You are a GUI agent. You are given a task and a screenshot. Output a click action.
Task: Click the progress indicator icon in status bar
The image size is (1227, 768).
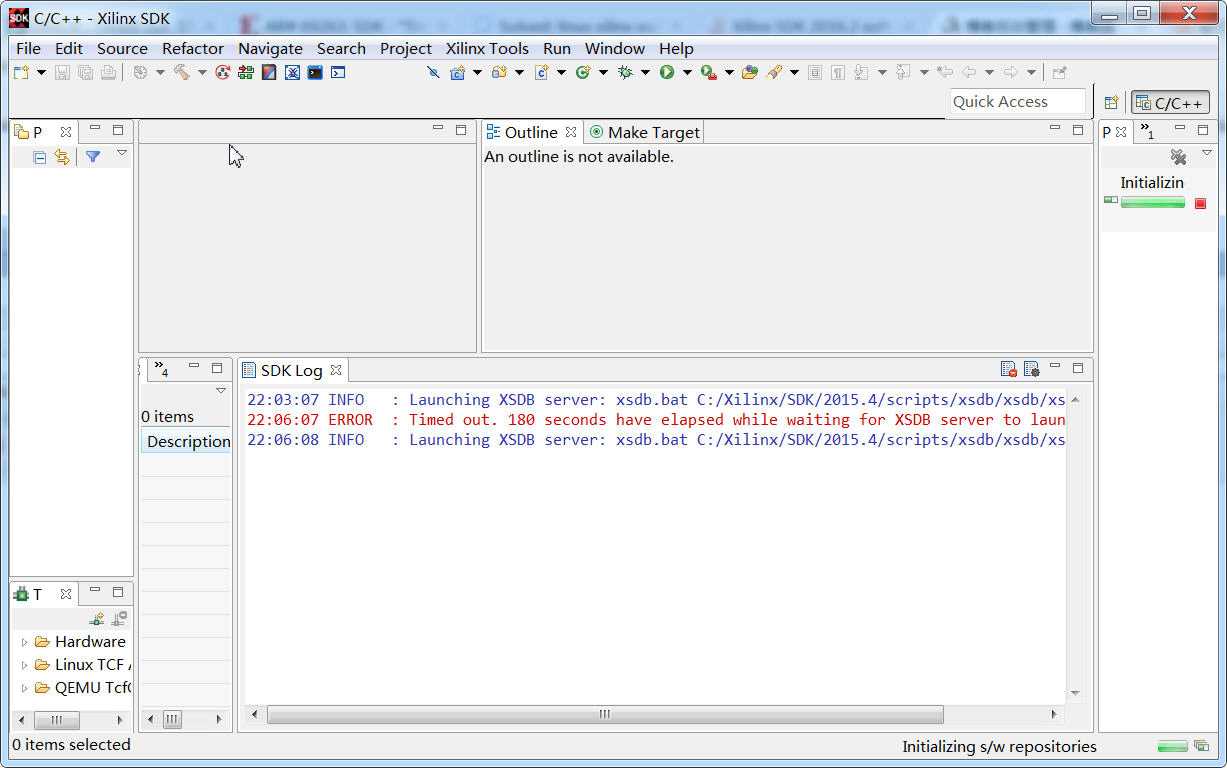point(1201,746)
